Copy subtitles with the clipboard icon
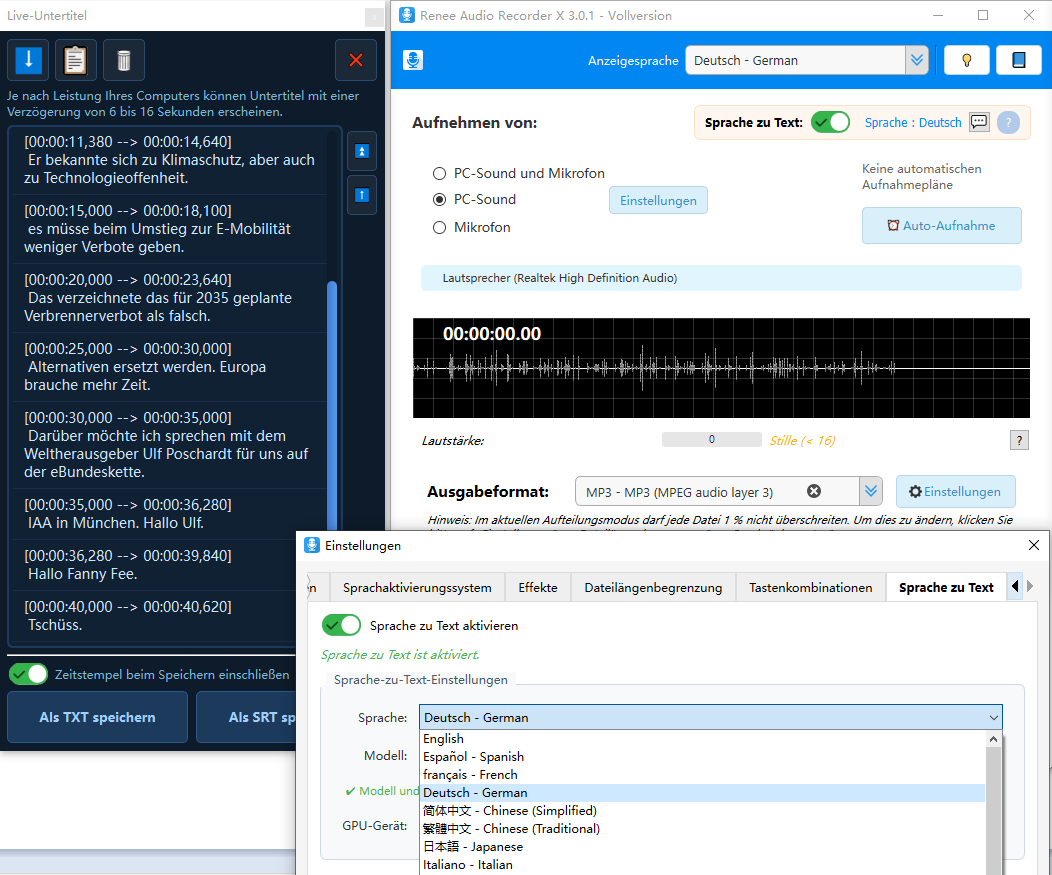 click(x=75, y=60)
